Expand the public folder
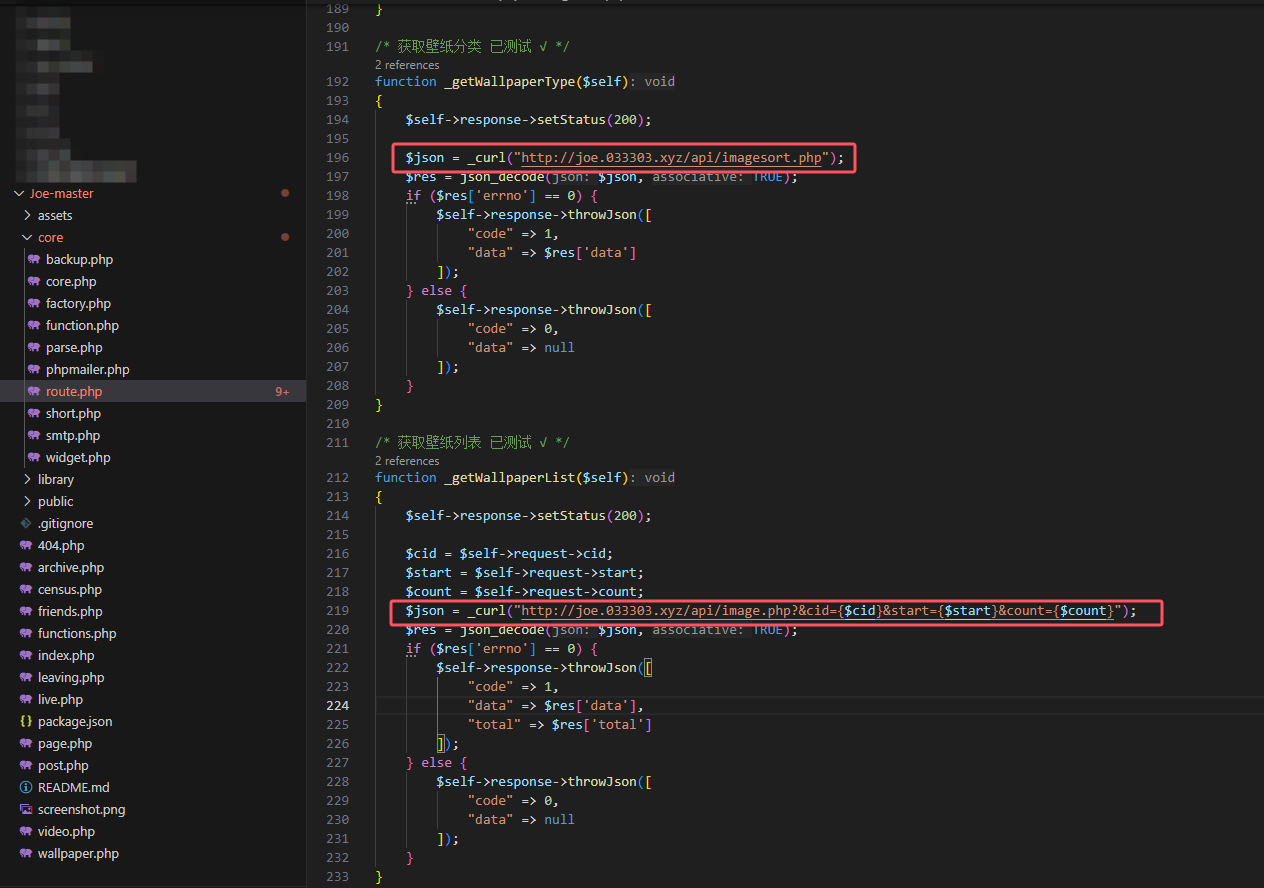The width and height of the screenshot is (1264, 888). point(27,501)
